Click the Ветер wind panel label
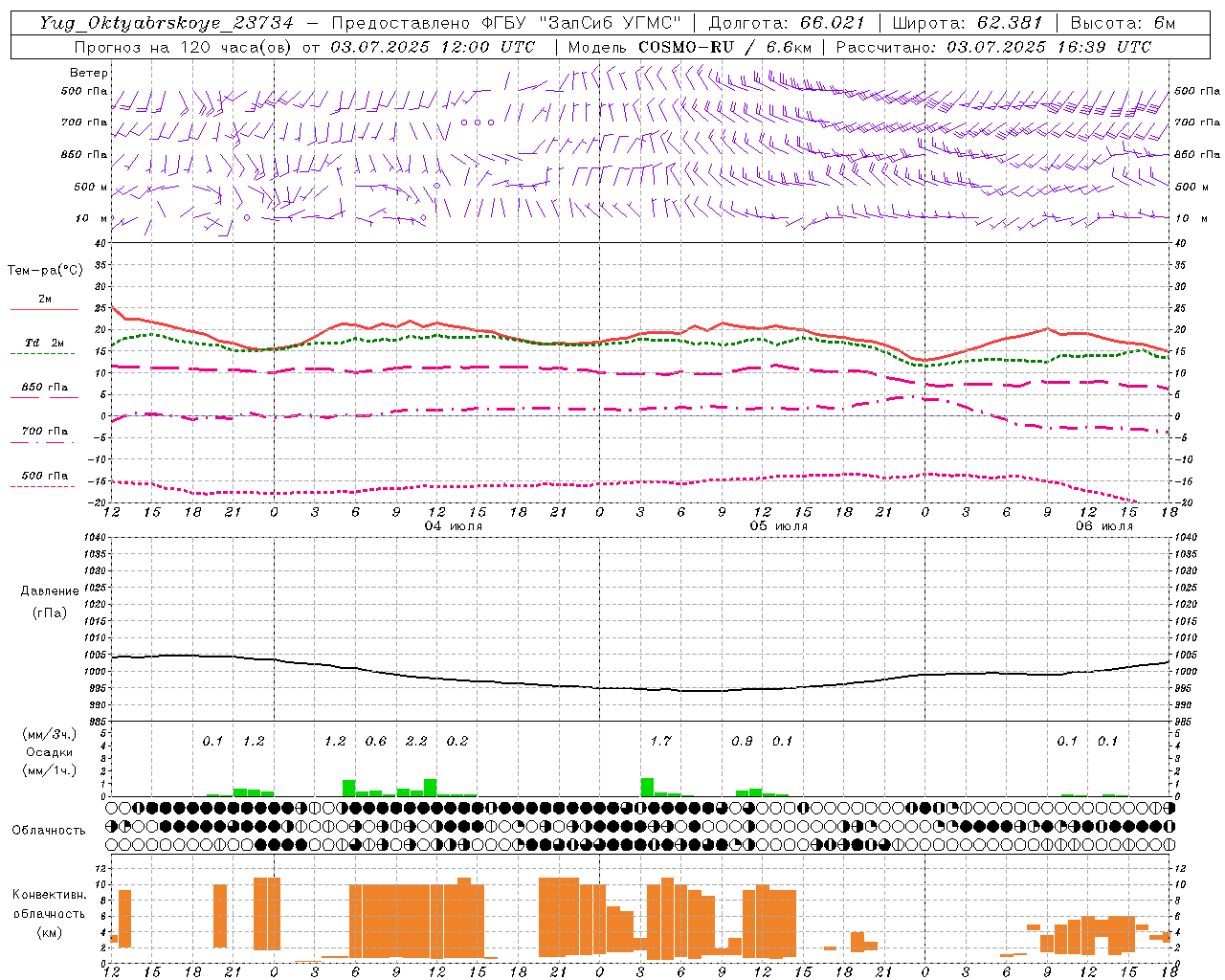This screenshot has height=980, width=1225. tap(89, 73)
